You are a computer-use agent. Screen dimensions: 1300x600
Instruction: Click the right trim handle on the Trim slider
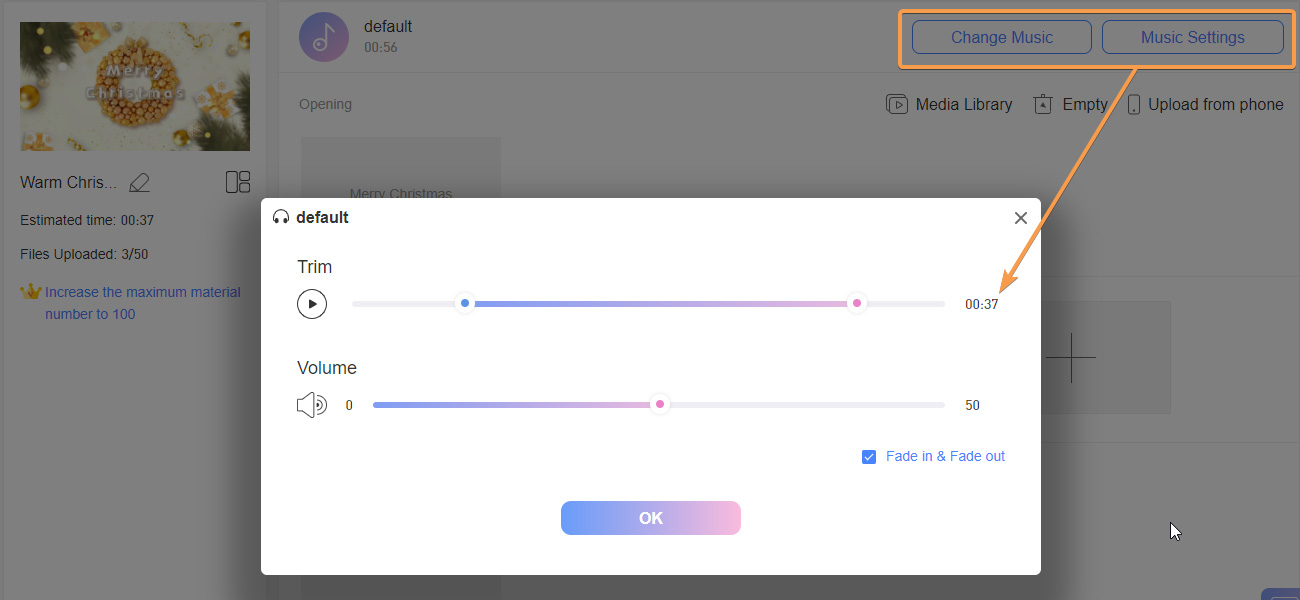tap(857, 302)
